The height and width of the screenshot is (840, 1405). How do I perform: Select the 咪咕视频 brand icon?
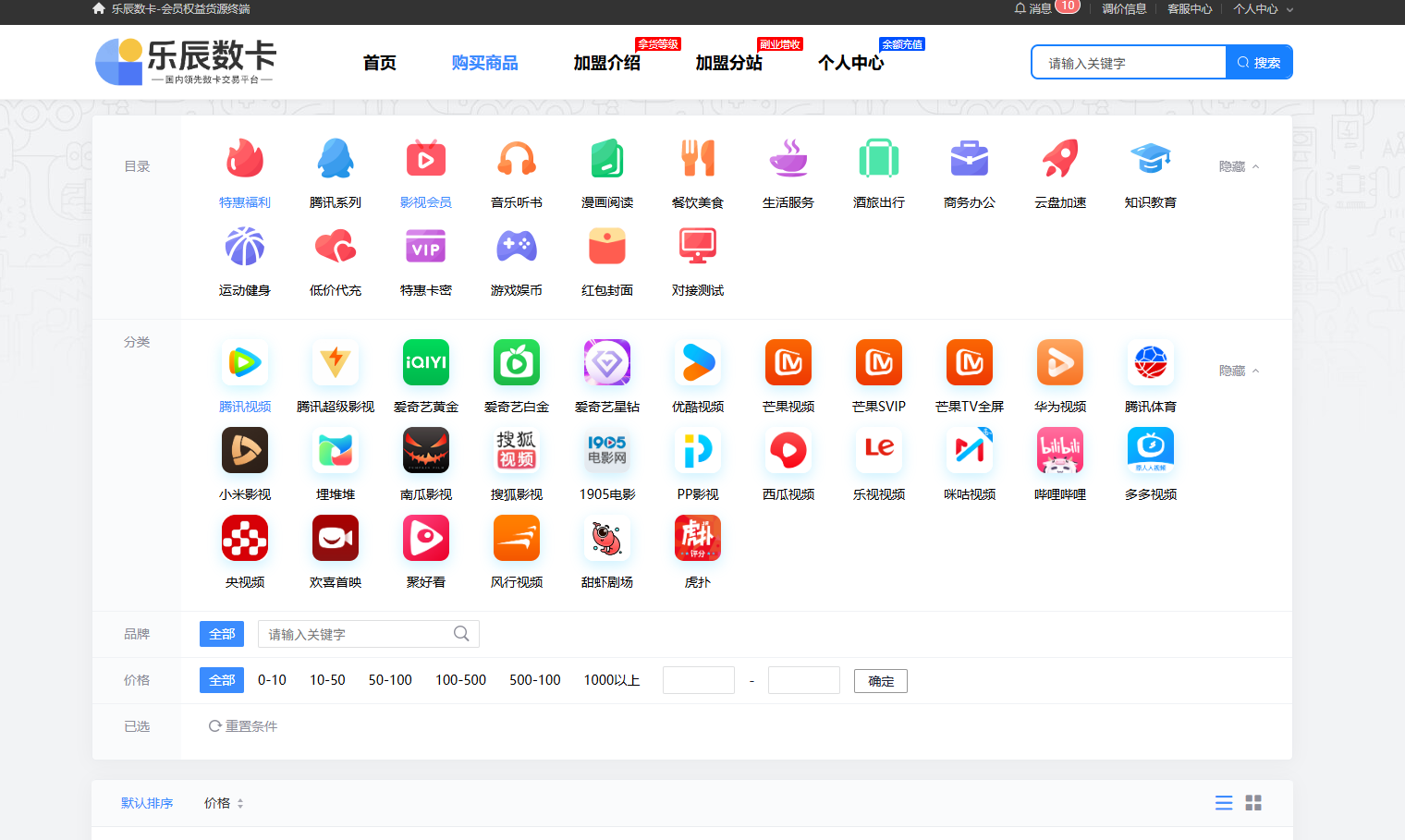coord(970,451)
